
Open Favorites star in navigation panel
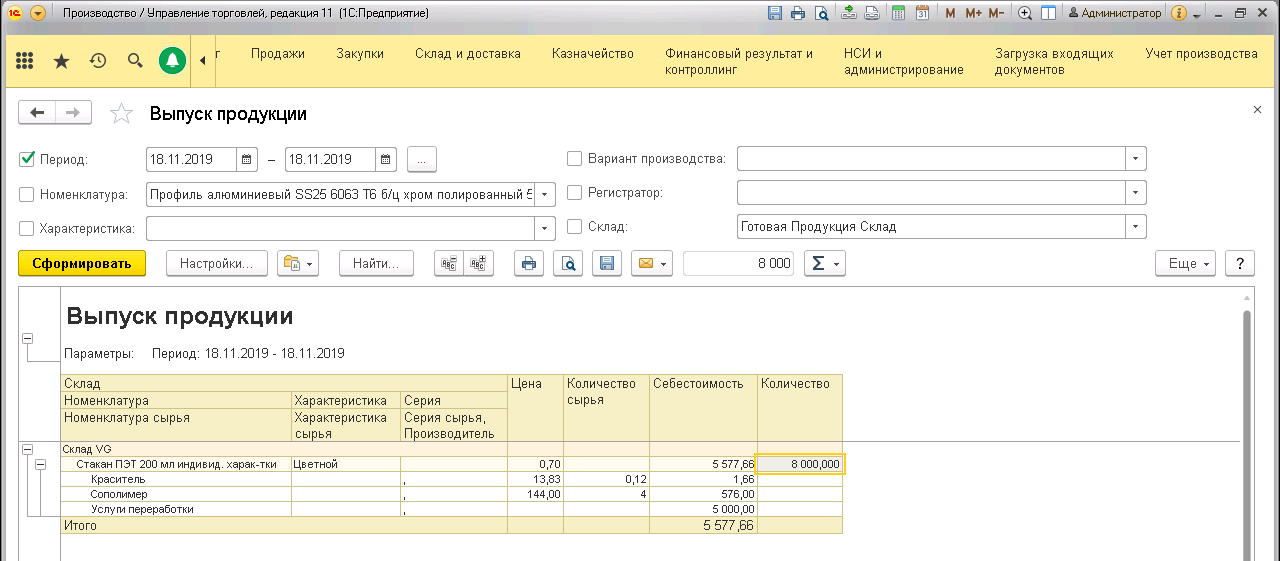click(61, 61)
